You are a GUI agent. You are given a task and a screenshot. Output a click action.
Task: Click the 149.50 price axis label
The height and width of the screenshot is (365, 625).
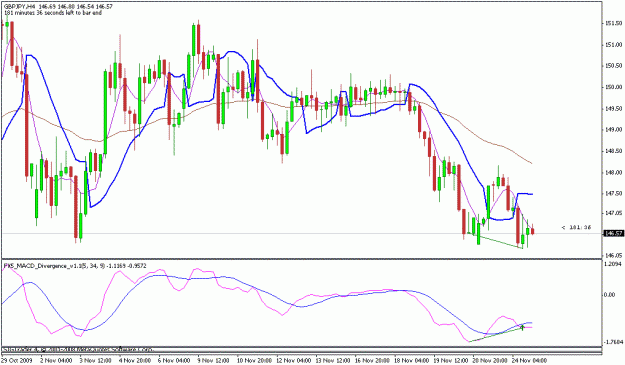pyautogui.click(x=614, y=108)
